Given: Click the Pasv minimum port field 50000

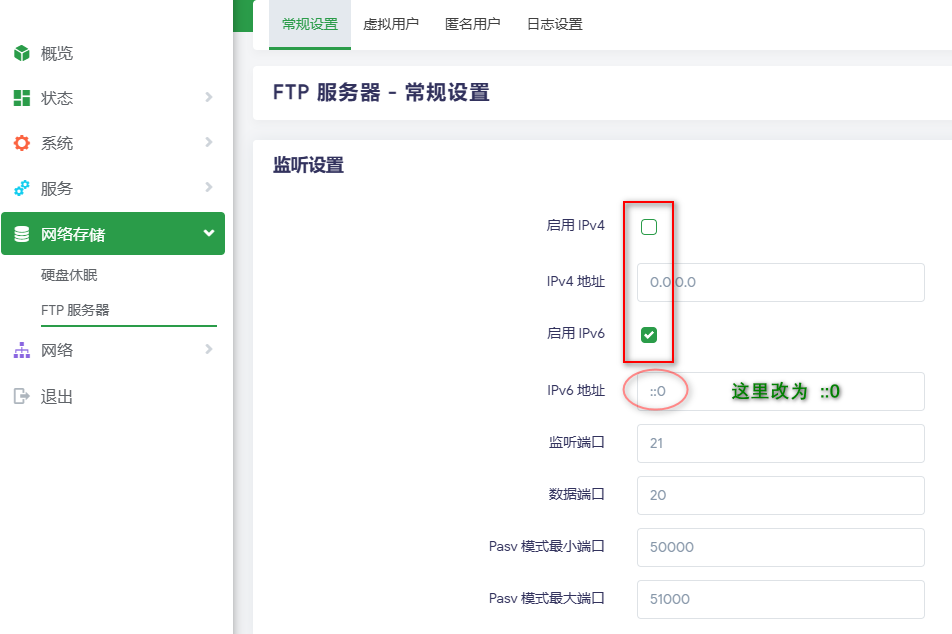Looking at the screenshot, I should tap(780, 547).
